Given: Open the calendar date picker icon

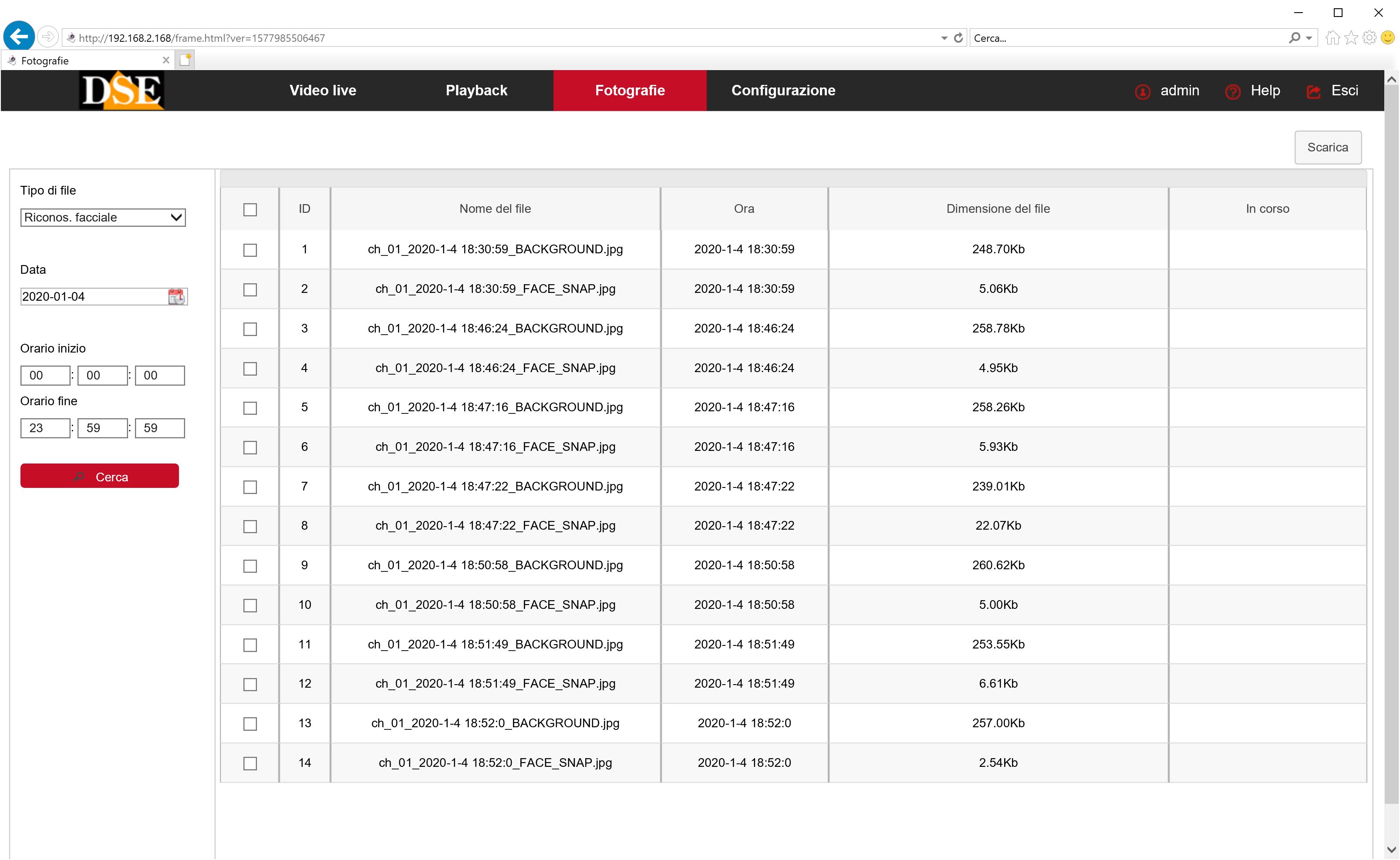Looking at the screenshot, I should (x=176, y=296).
